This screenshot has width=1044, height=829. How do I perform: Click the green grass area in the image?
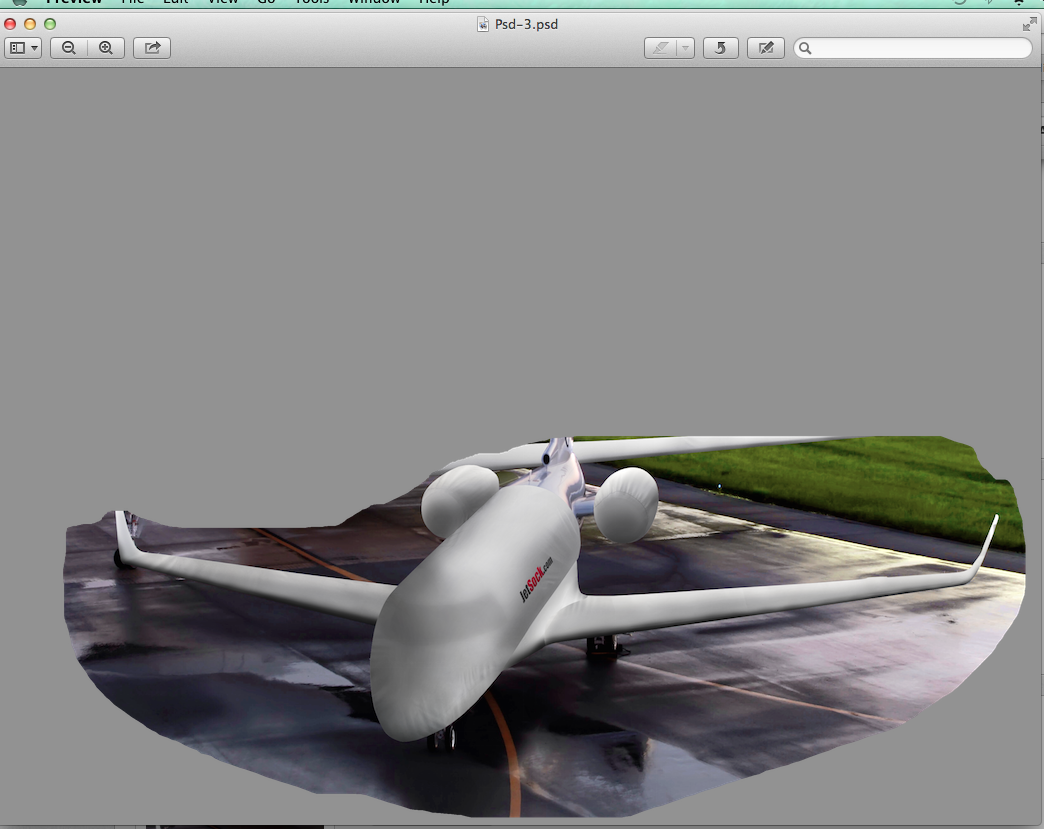click(x=850, y=480)
